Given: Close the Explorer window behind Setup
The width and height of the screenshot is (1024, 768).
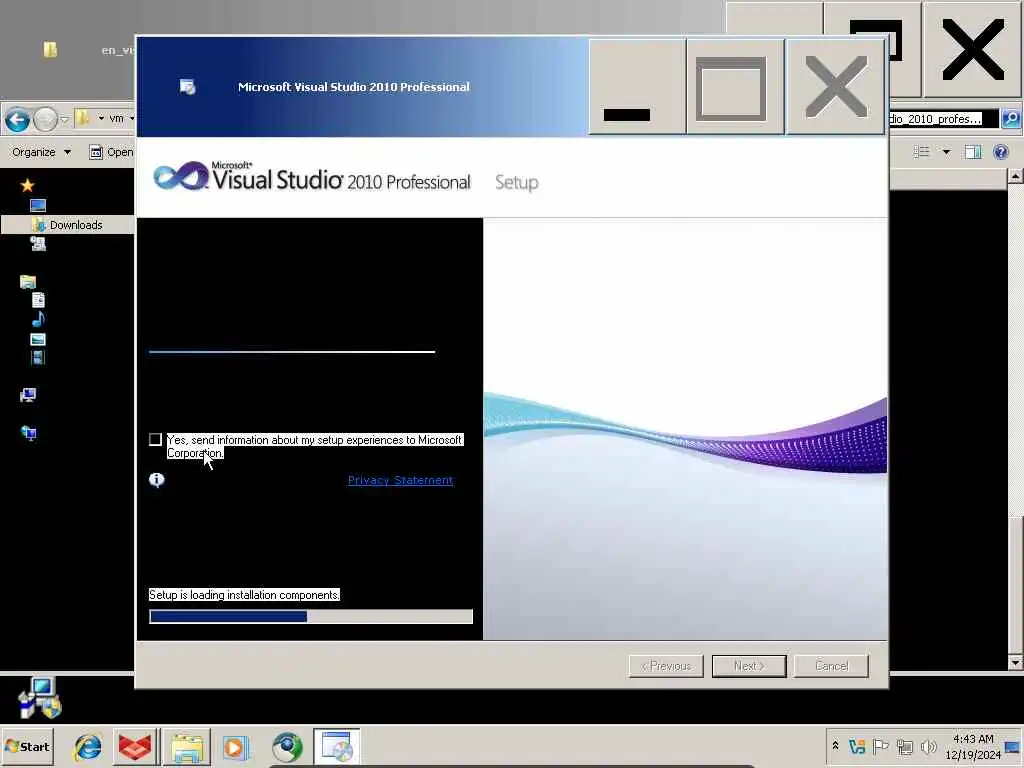Looking at the screenshot, I should [x=973, y=49].
